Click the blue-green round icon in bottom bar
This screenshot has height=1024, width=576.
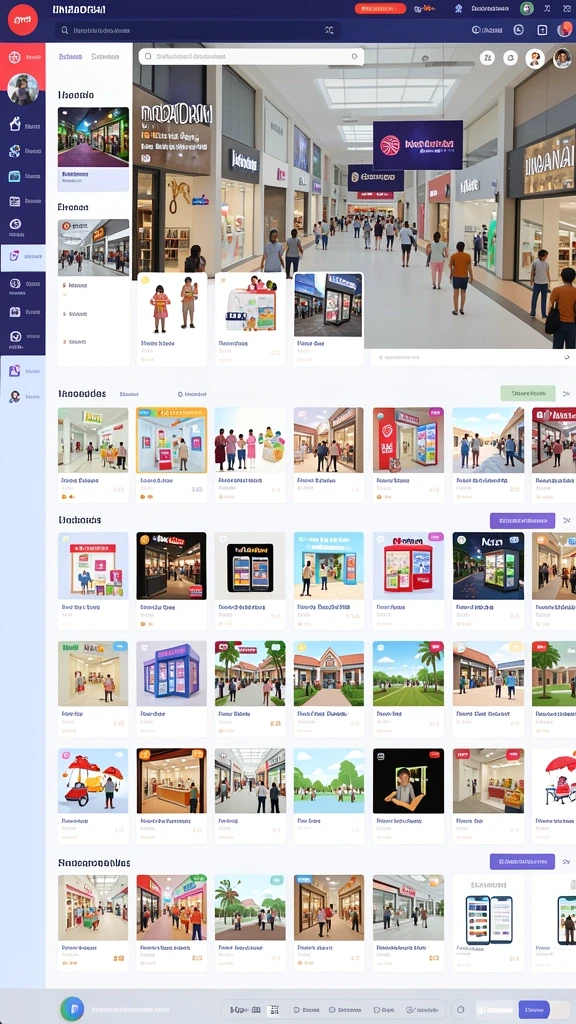(72, 1008)
